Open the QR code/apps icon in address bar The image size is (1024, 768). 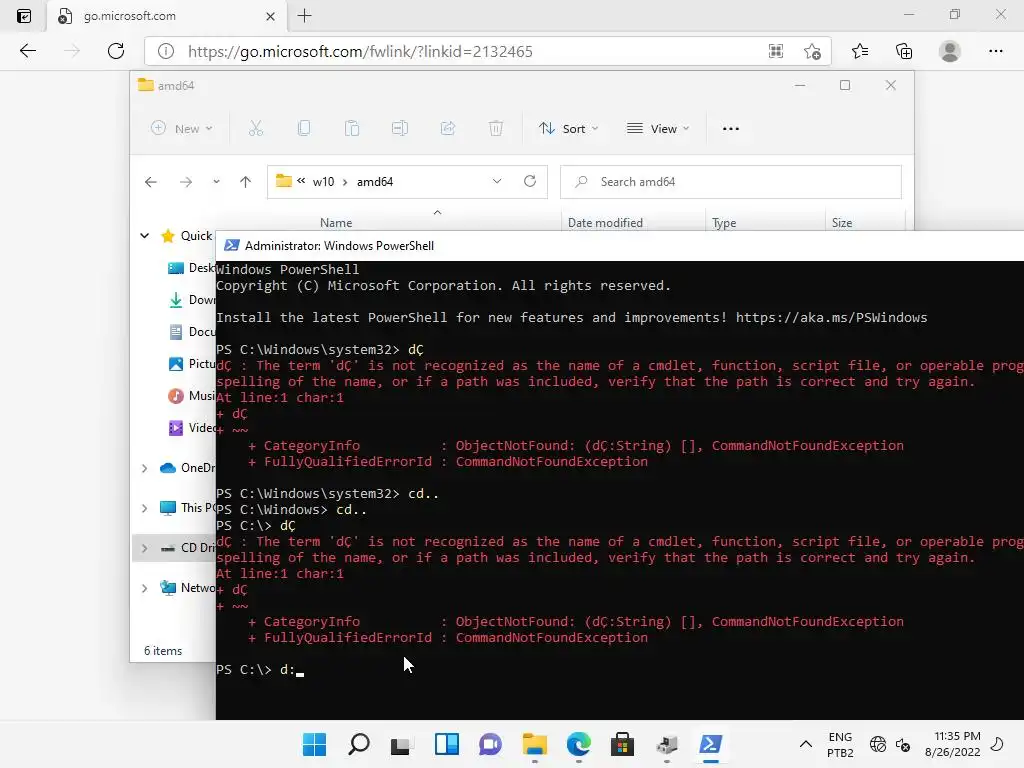[x=776, y=51]
